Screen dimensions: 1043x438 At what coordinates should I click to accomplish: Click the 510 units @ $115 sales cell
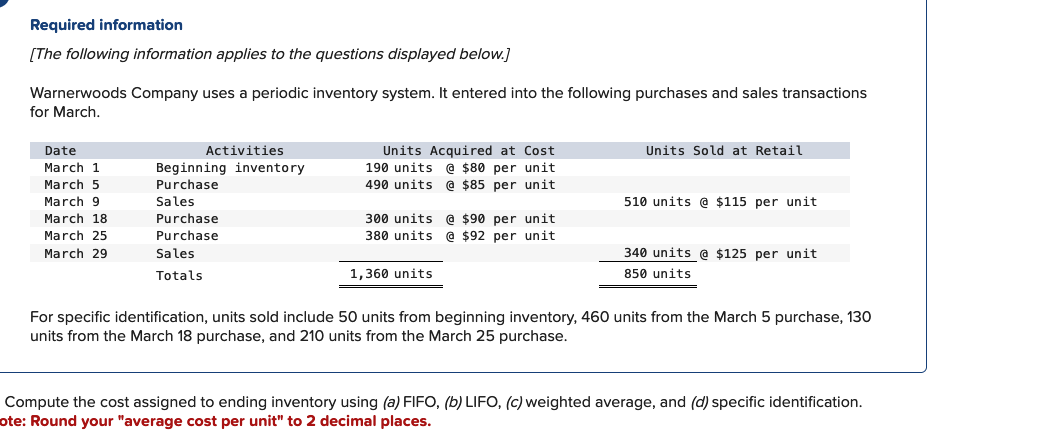click(x=720, y=202)
